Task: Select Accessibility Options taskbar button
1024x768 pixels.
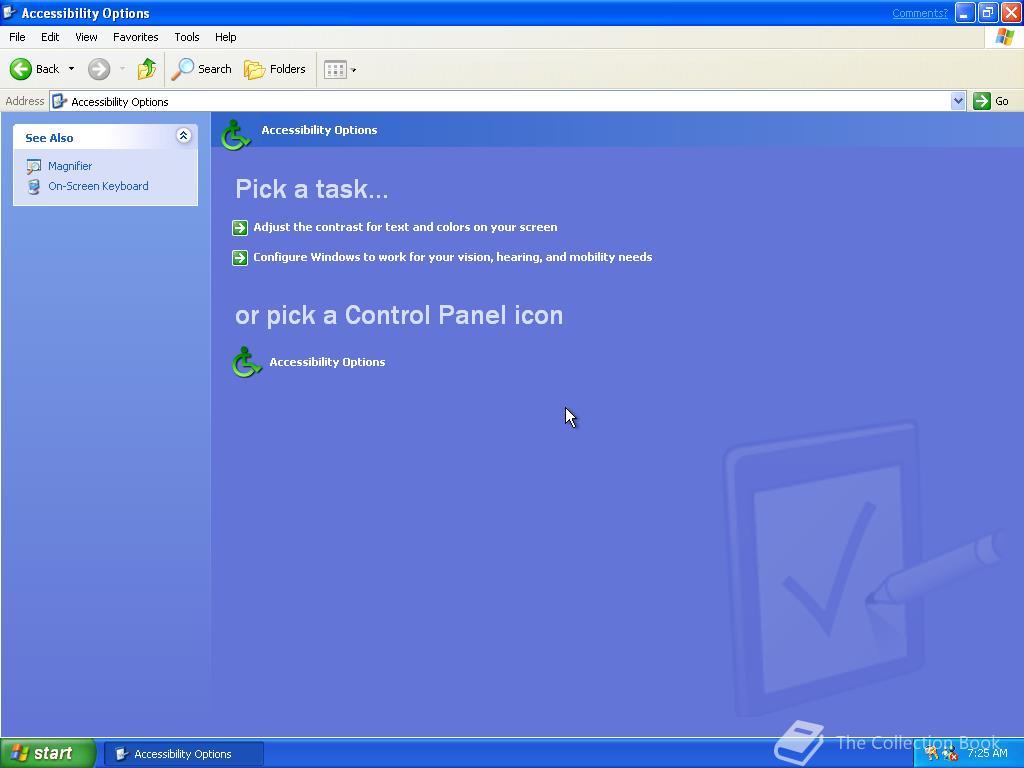Action: click(184, 754)
